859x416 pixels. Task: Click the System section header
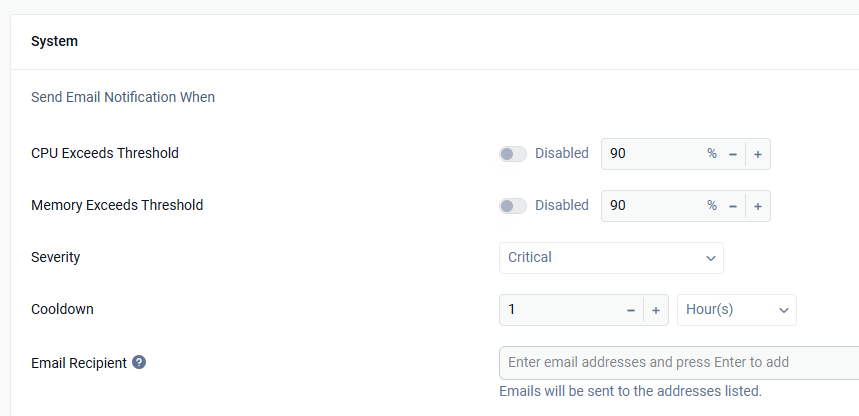[54, 42]
